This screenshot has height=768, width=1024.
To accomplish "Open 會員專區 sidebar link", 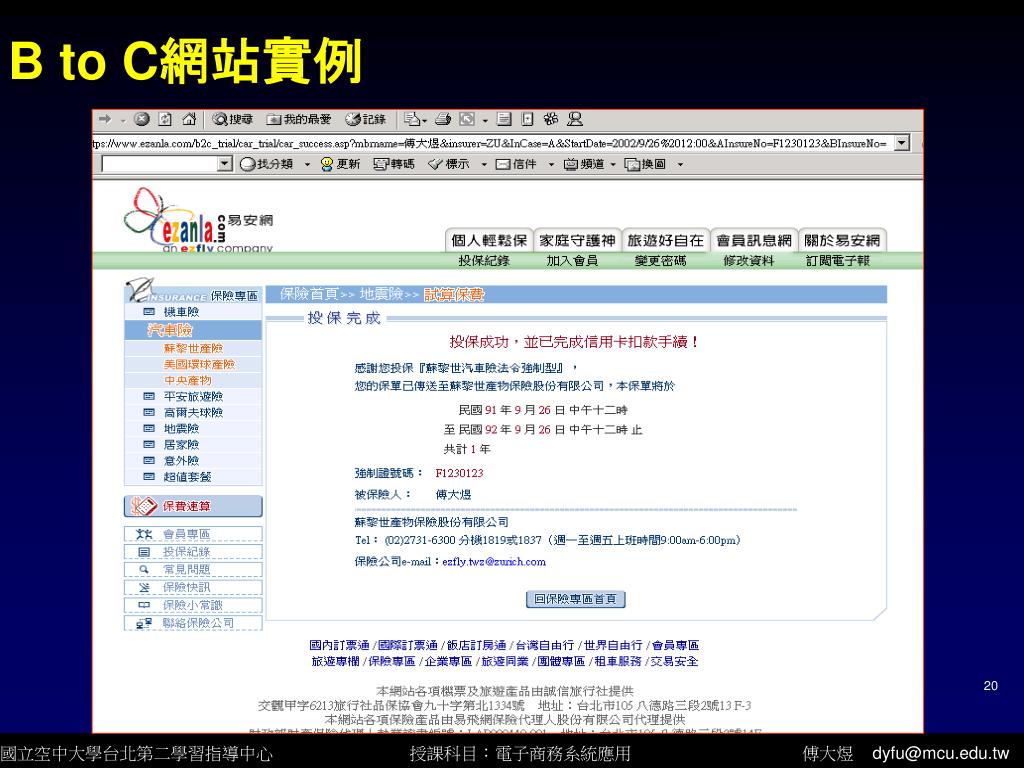I will click(193, 534).
